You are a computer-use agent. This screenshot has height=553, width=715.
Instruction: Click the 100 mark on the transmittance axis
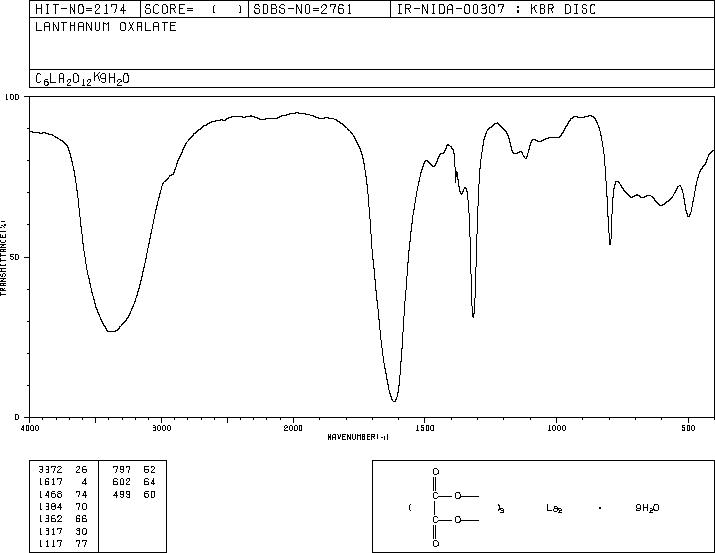12,97
